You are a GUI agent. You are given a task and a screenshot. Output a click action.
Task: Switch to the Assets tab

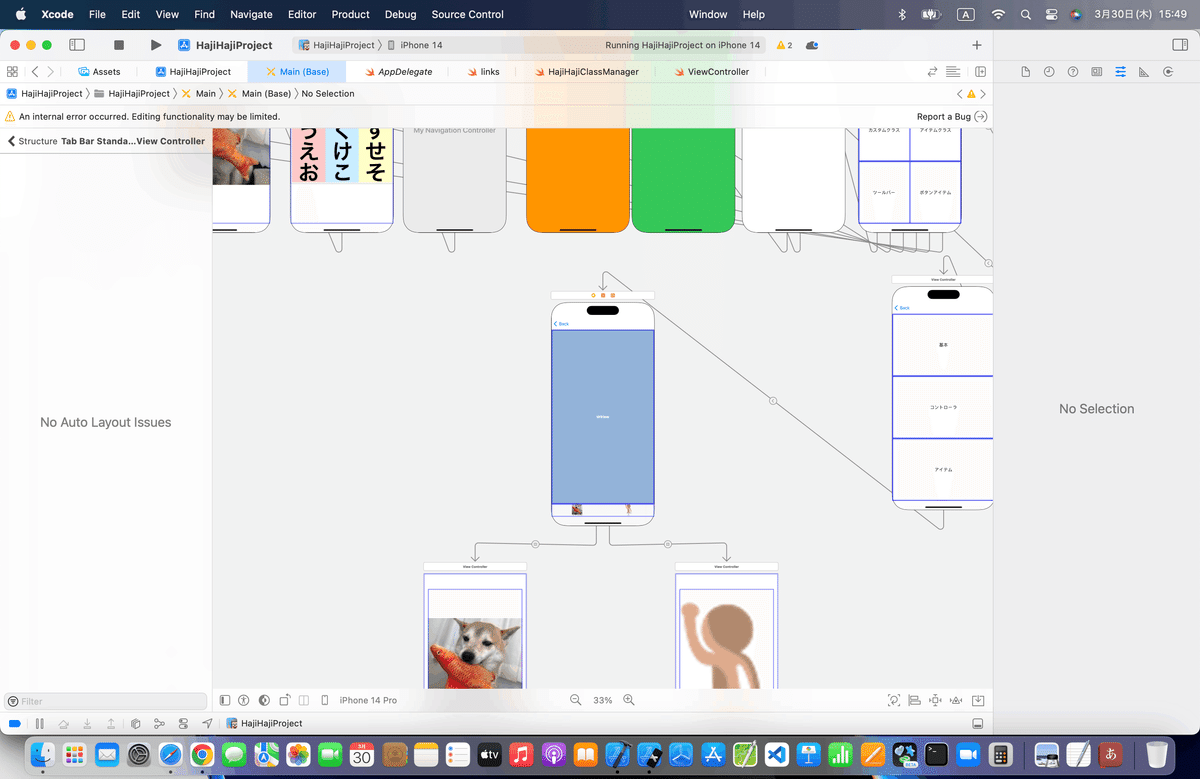tap(99, 72)
